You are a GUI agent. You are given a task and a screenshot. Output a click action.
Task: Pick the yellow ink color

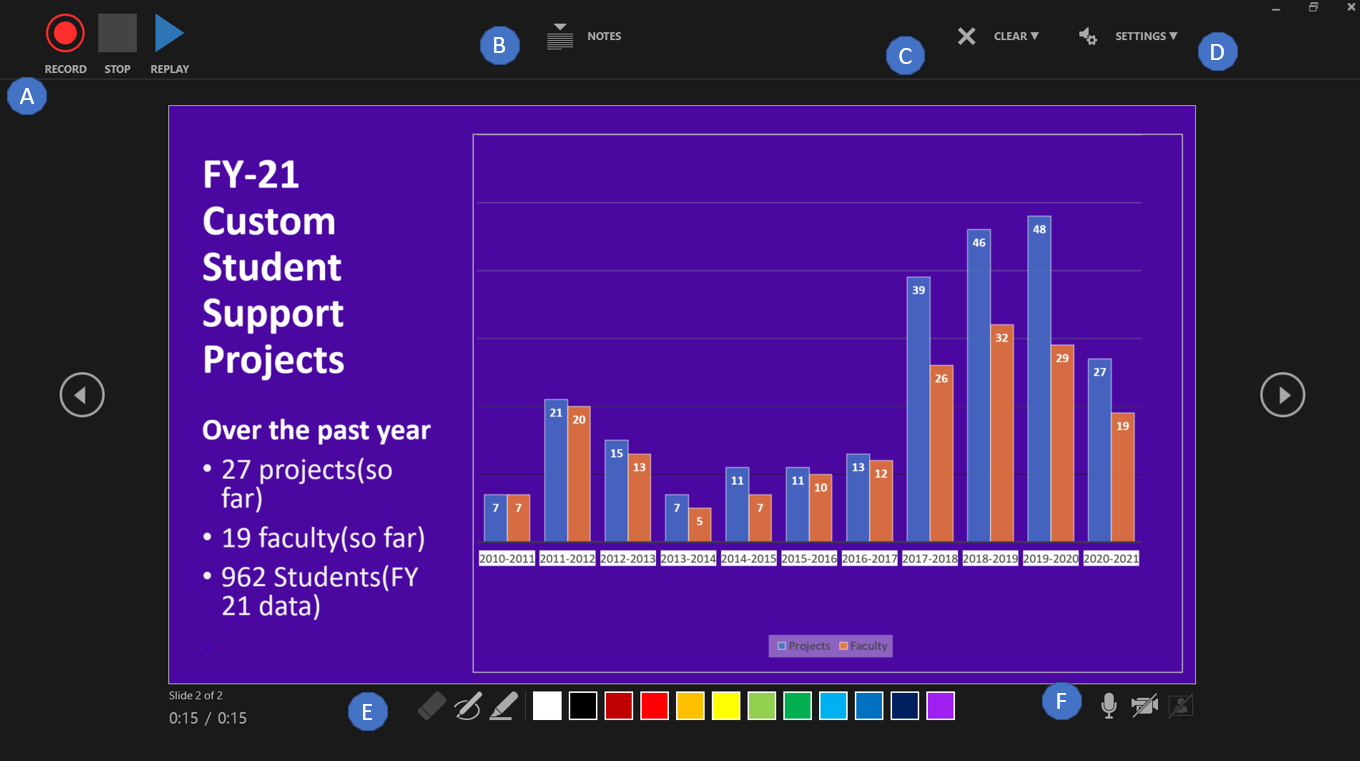pyautogui.click(x=726, y=706)
